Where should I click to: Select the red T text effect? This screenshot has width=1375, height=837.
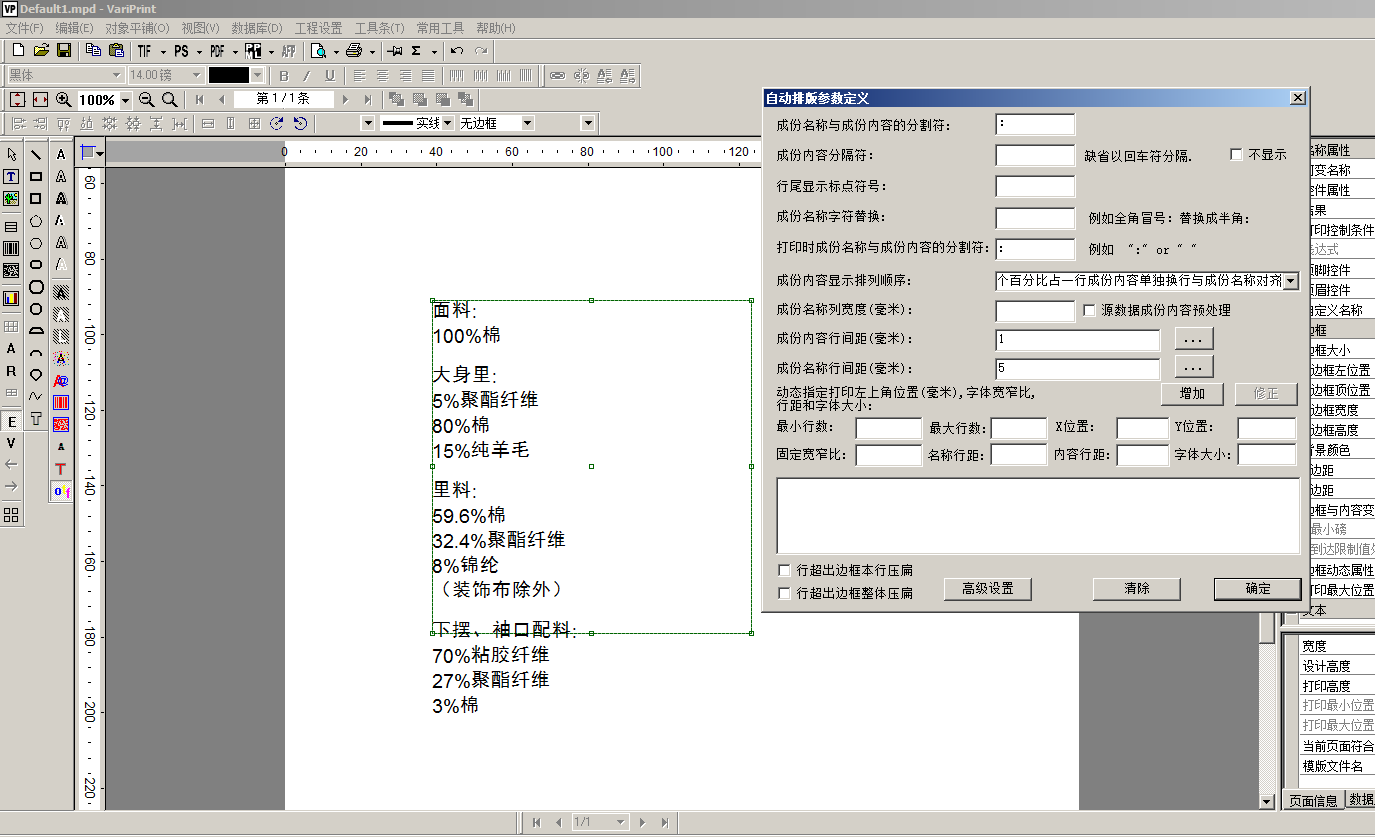pyautogui.click(x=61, y=469)
